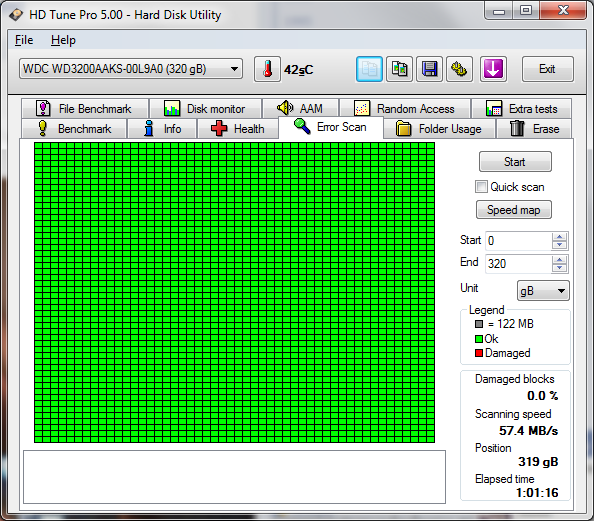Click the green Ok legend swatch

(x=479, y=339)
